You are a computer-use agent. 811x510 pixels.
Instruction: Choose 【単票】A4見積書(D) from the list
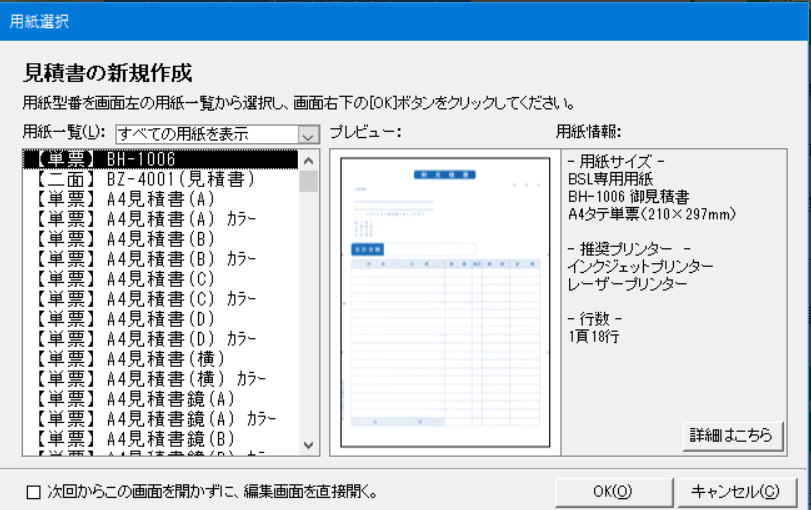tap(160, 318)
